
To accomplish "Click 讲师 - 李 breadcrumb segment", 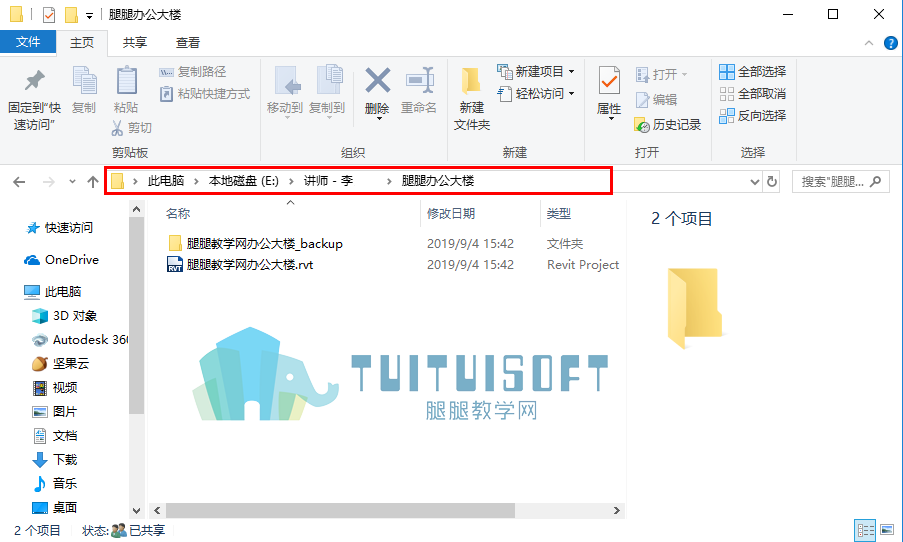I will coord(328,181).
